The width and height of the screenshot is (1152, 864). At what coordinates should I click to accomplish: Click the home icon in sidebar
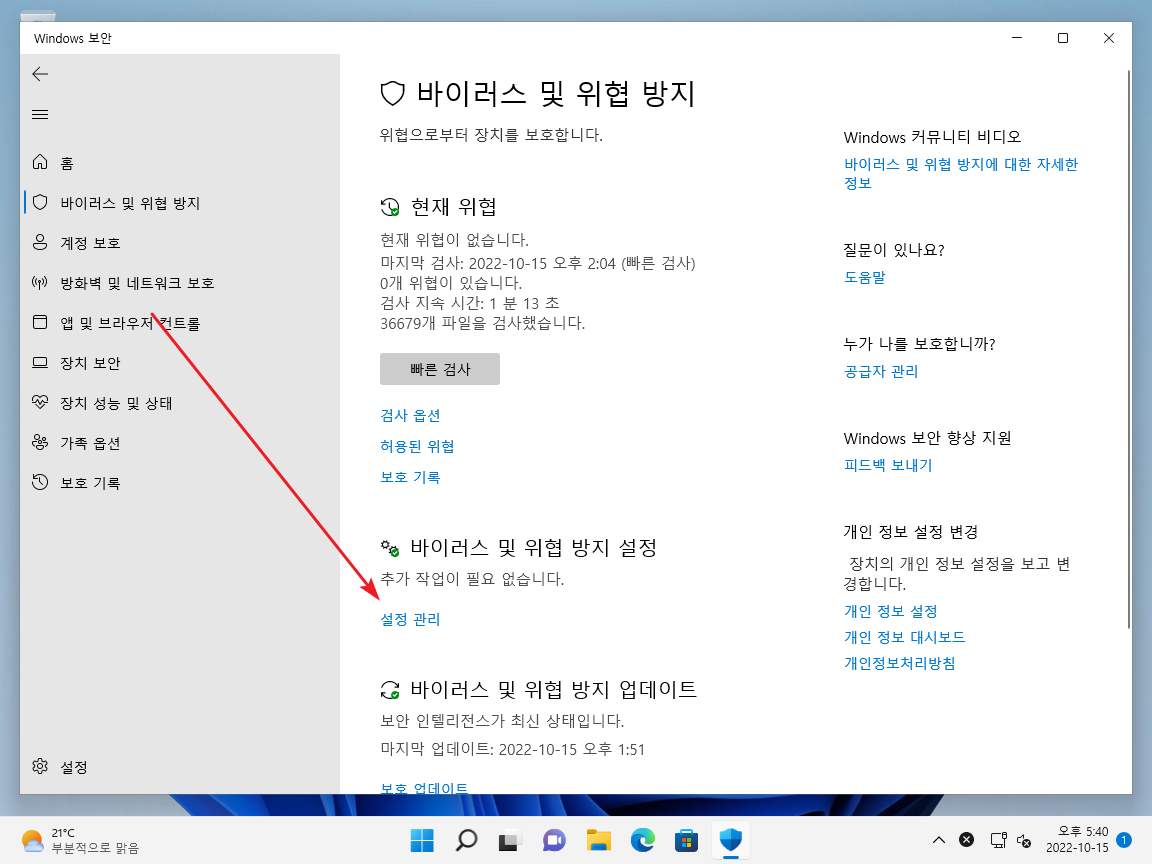click(x=40, y=162)
